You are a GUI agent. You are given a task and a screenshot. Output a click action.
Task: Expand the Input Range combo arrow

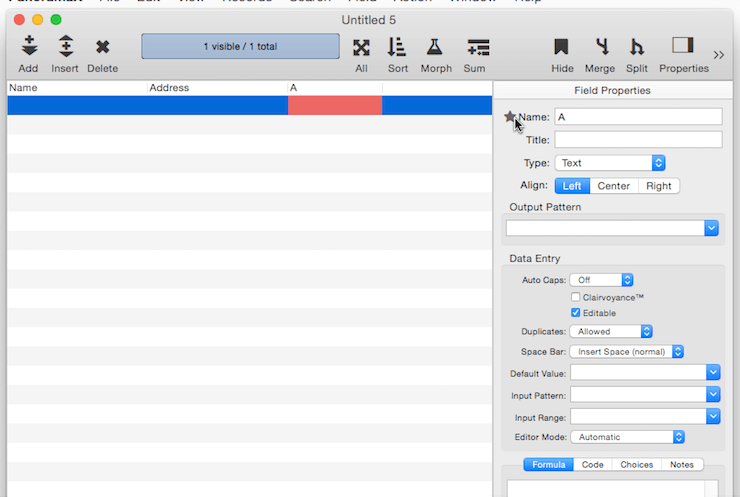(x=713, y=416)
